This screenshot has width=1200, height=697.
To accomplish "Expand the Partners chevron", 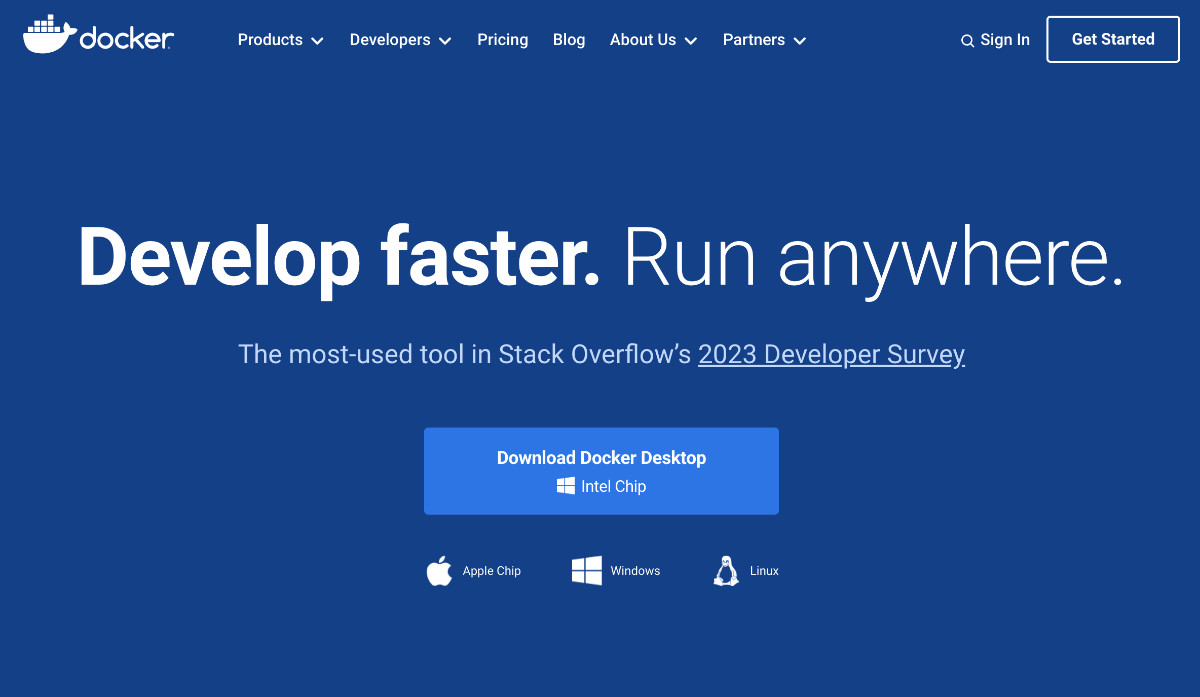I will (799, 41).
